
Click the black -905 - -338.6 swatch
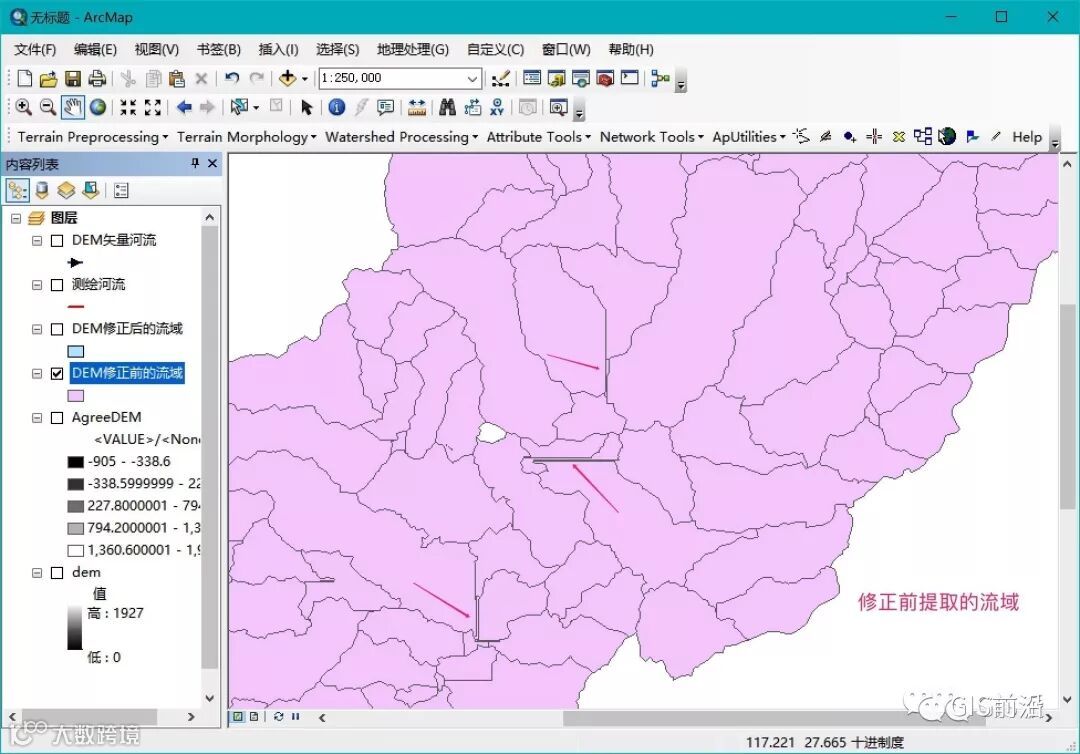pos(76,462)
